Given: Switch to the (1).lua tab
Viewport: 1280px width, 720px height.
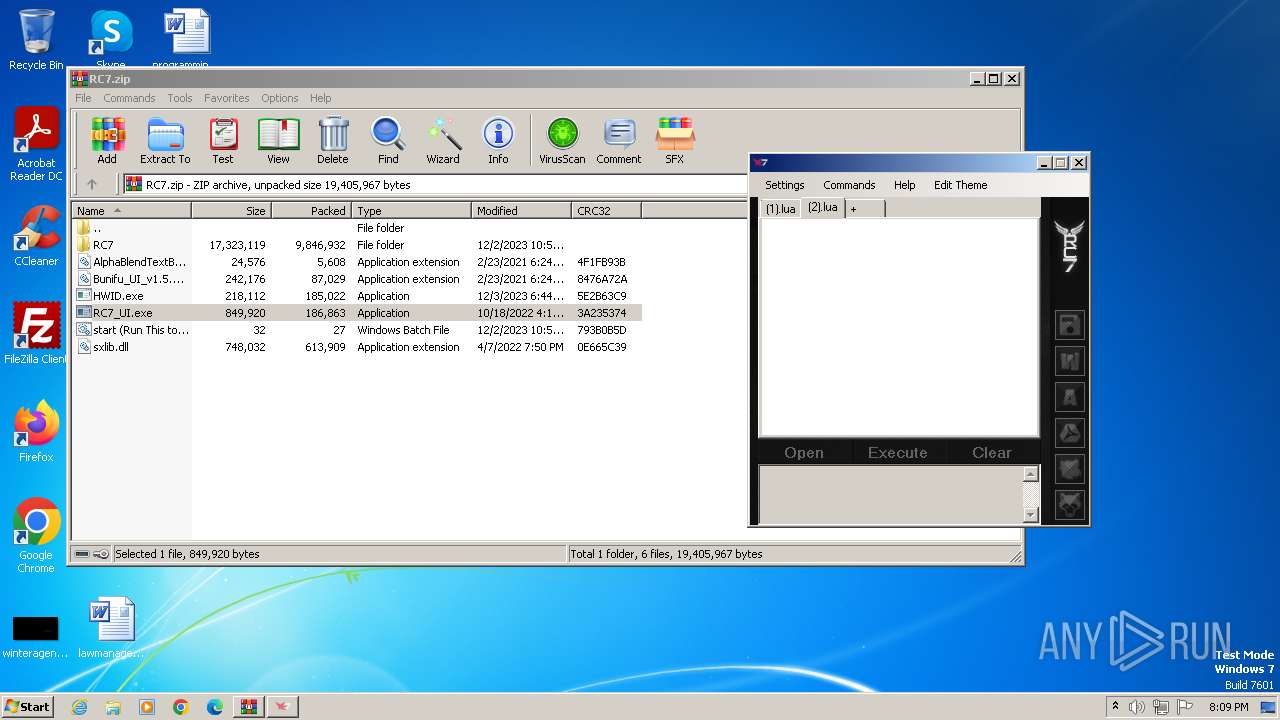Looking at the screenshot, I should click(781, 208).
